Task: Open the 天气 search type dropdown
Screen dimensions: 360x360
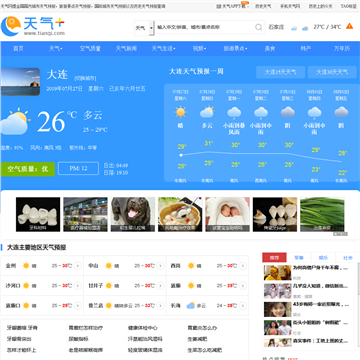Action: coord(144,28)
